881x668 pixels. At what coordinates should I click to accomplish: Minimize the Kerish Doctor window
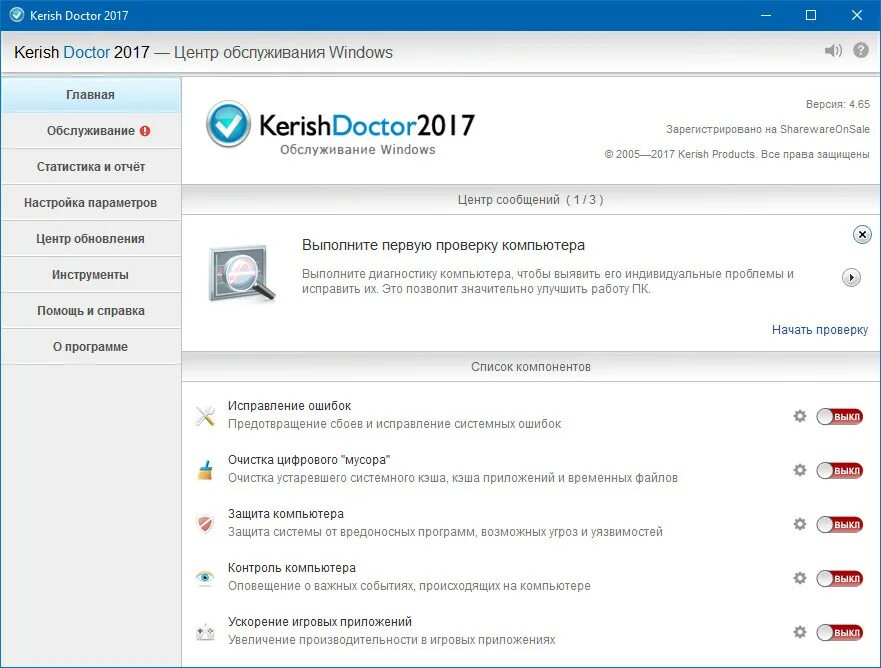[x=766, y=15]
